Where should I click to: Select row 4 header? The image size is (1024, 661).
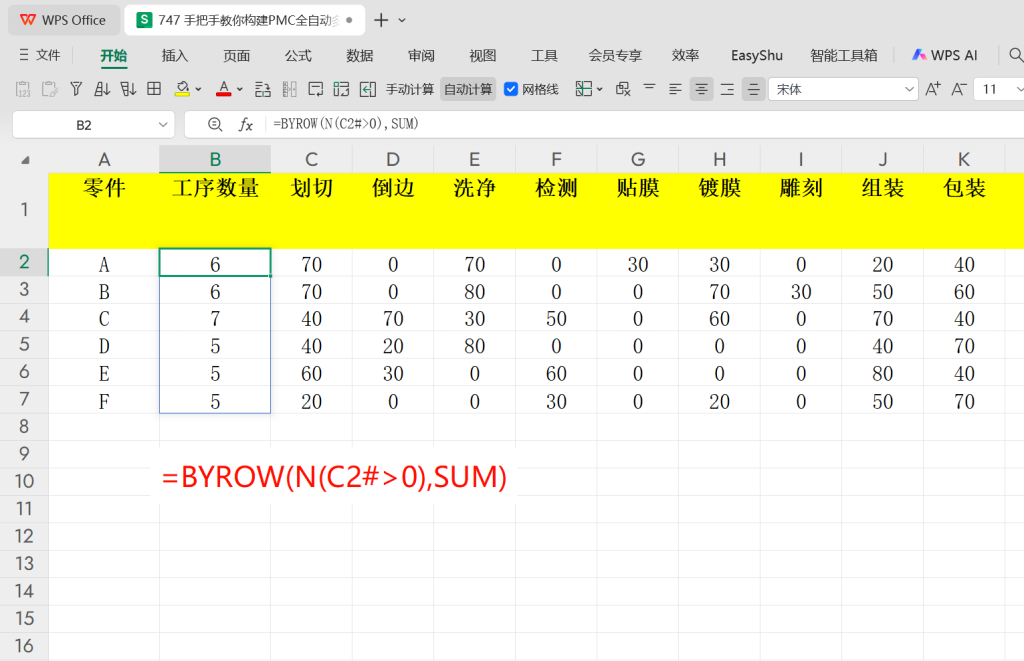pyautogui.click(x=24, y=317)
